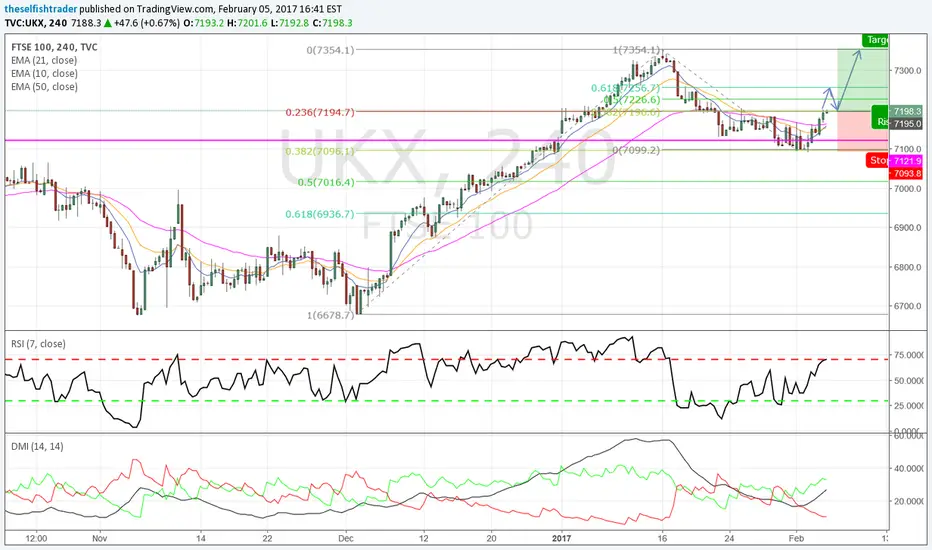
Task: Click 20.0000 on the DMI axis
Action: 908,501
